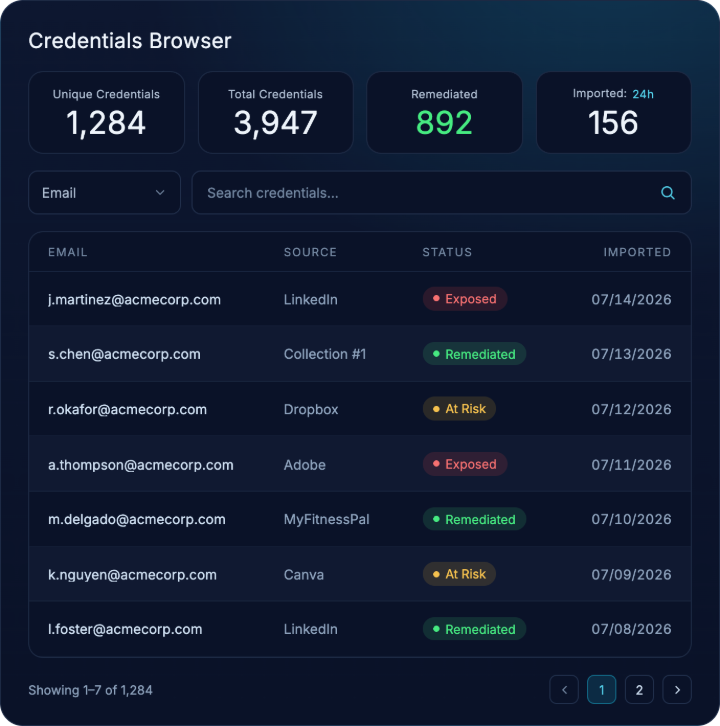
Task: Click the MyFitnessPal source cell
Action: 326,519
